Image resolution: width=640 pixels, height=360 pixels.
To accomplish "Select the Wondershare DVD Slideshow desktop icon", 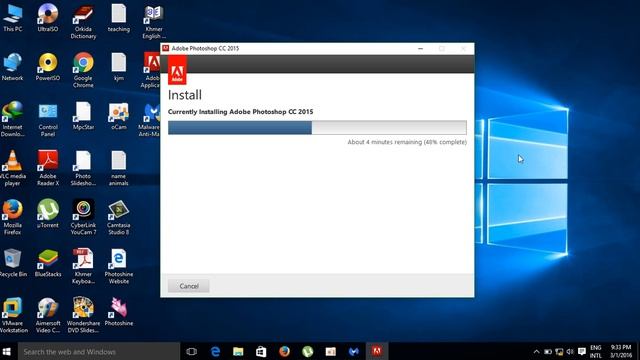I will coord(83,316).
